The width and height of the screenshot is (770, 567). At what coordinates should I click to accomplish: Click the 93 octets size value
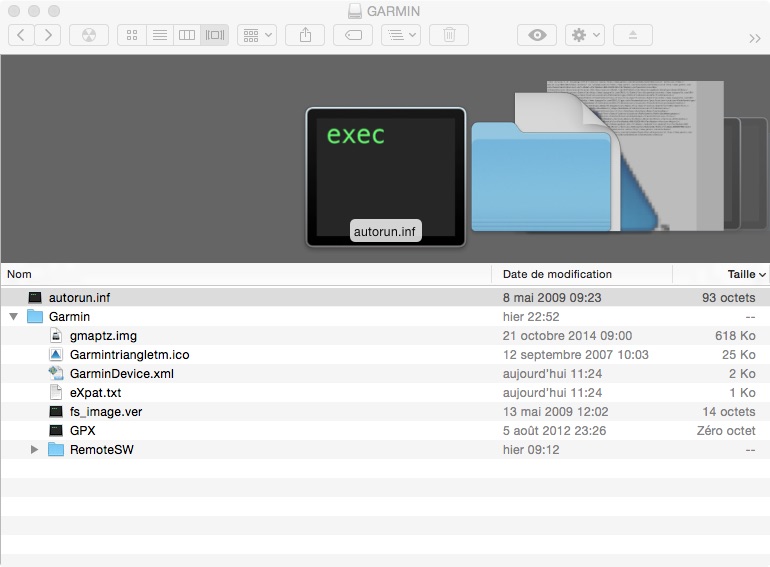[x=729, y=297]
